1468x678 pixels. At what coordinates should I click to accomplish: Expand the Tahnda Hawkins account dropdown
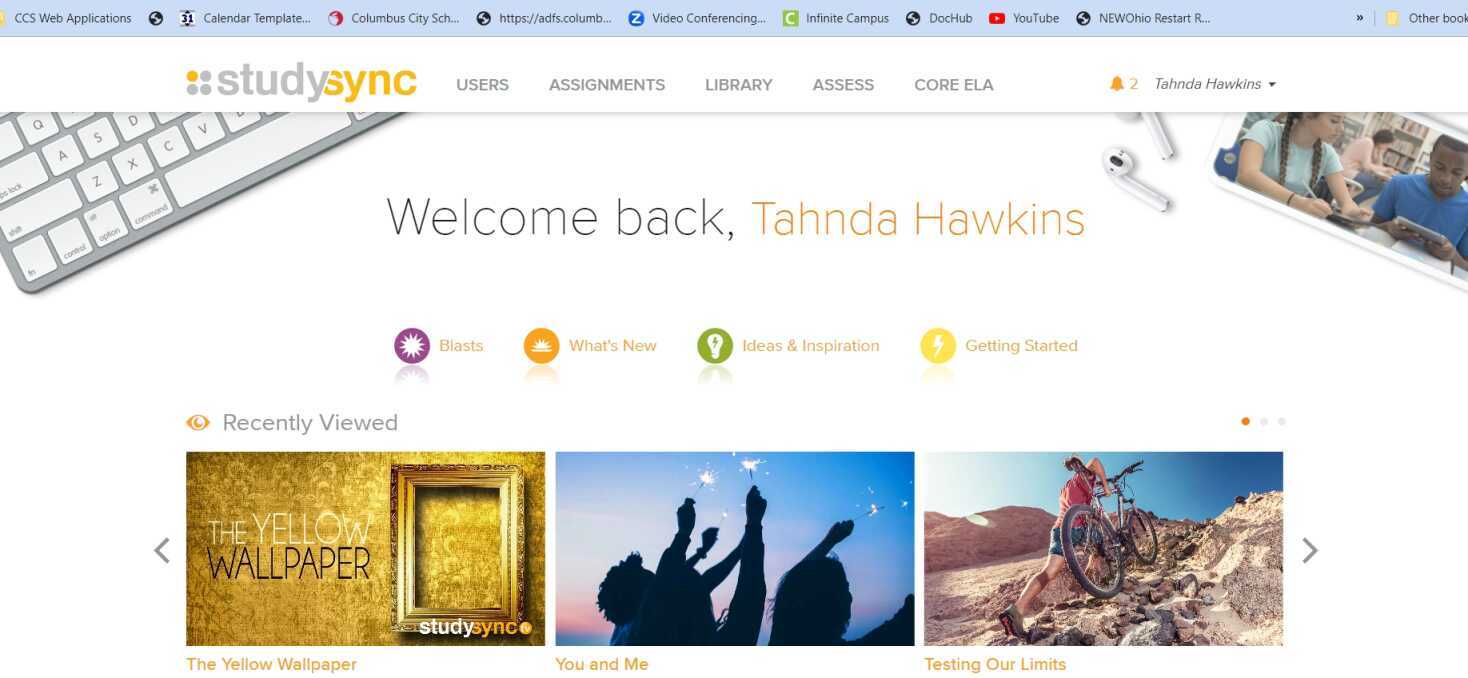(x=1215, y=84)
